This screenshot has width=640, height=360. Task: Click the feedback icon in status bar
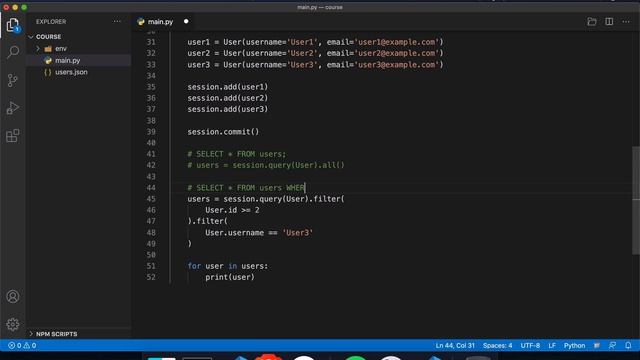(612, 346)
